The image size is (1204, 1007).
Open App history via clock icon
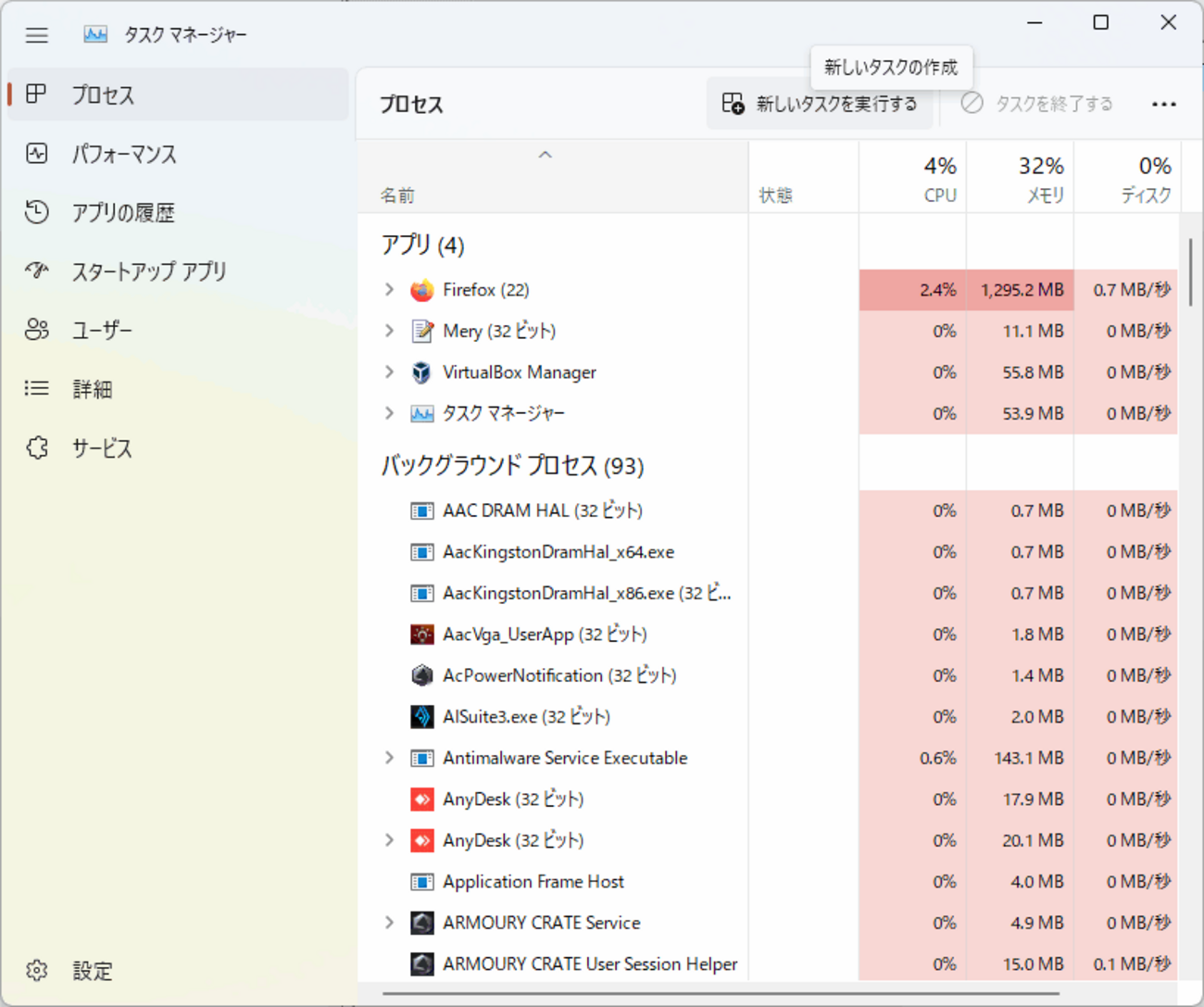click(37, 212)
